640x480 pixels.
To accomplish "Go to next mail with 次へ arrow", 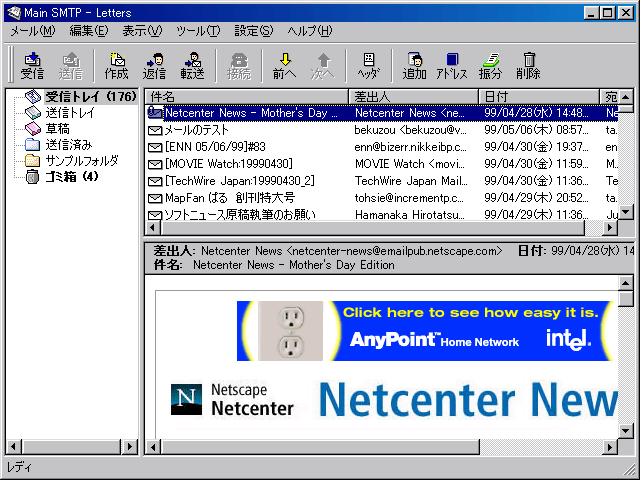I will (x=323, y=66).
